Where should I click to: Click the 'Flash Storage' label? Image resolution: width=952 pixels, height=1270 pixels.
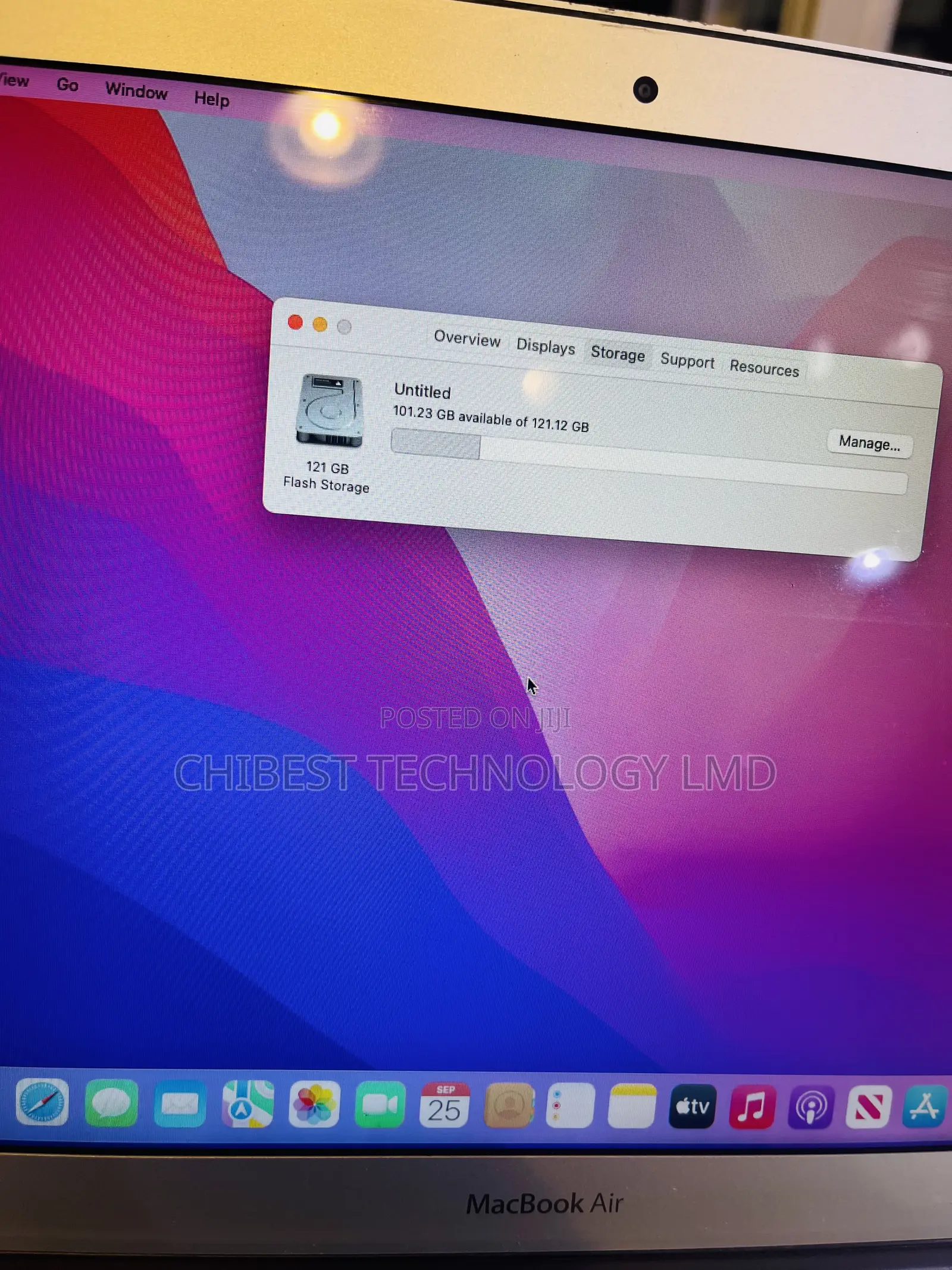[326, 484]
